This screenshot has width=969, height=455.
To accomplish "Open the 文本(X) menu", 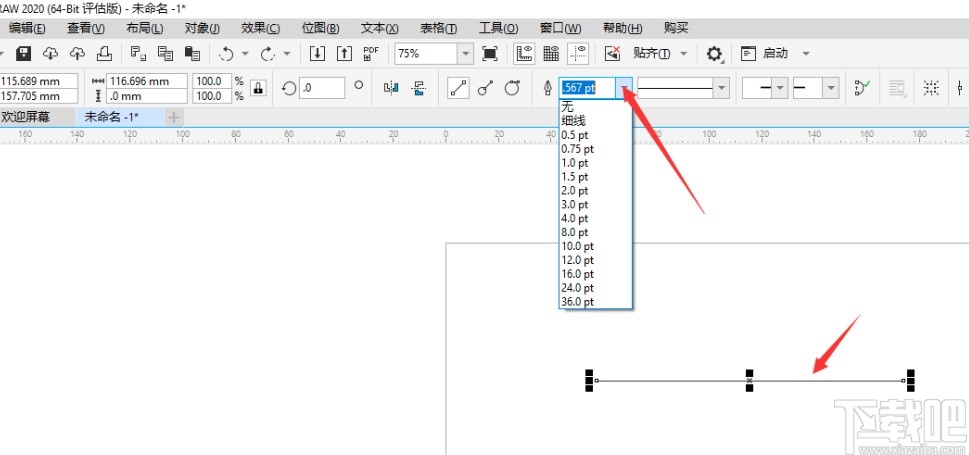I will coord(379,28).
